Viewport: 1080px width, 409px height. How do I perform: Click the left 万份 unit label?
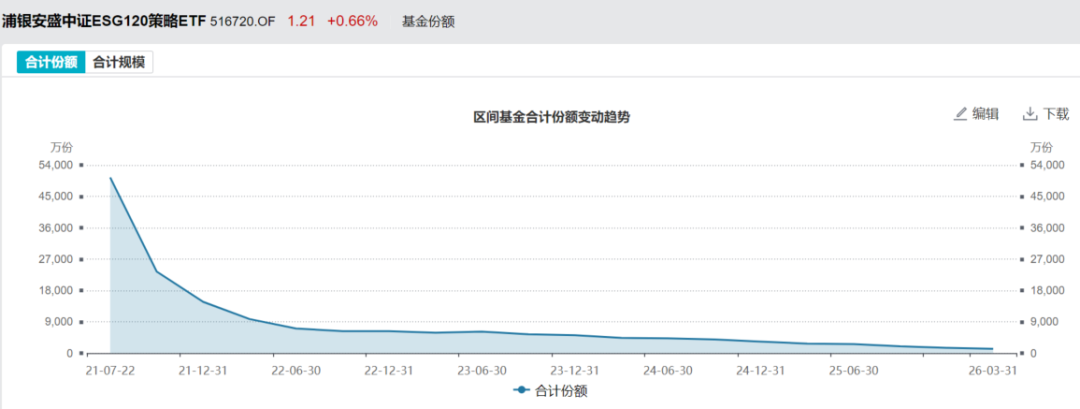[61, 147]
